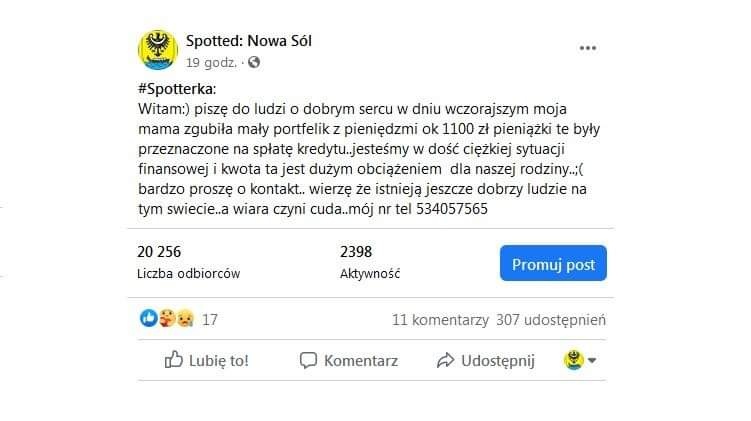Expand the acting-as page selector arrow
751x421 pixels.
point(592,360)
